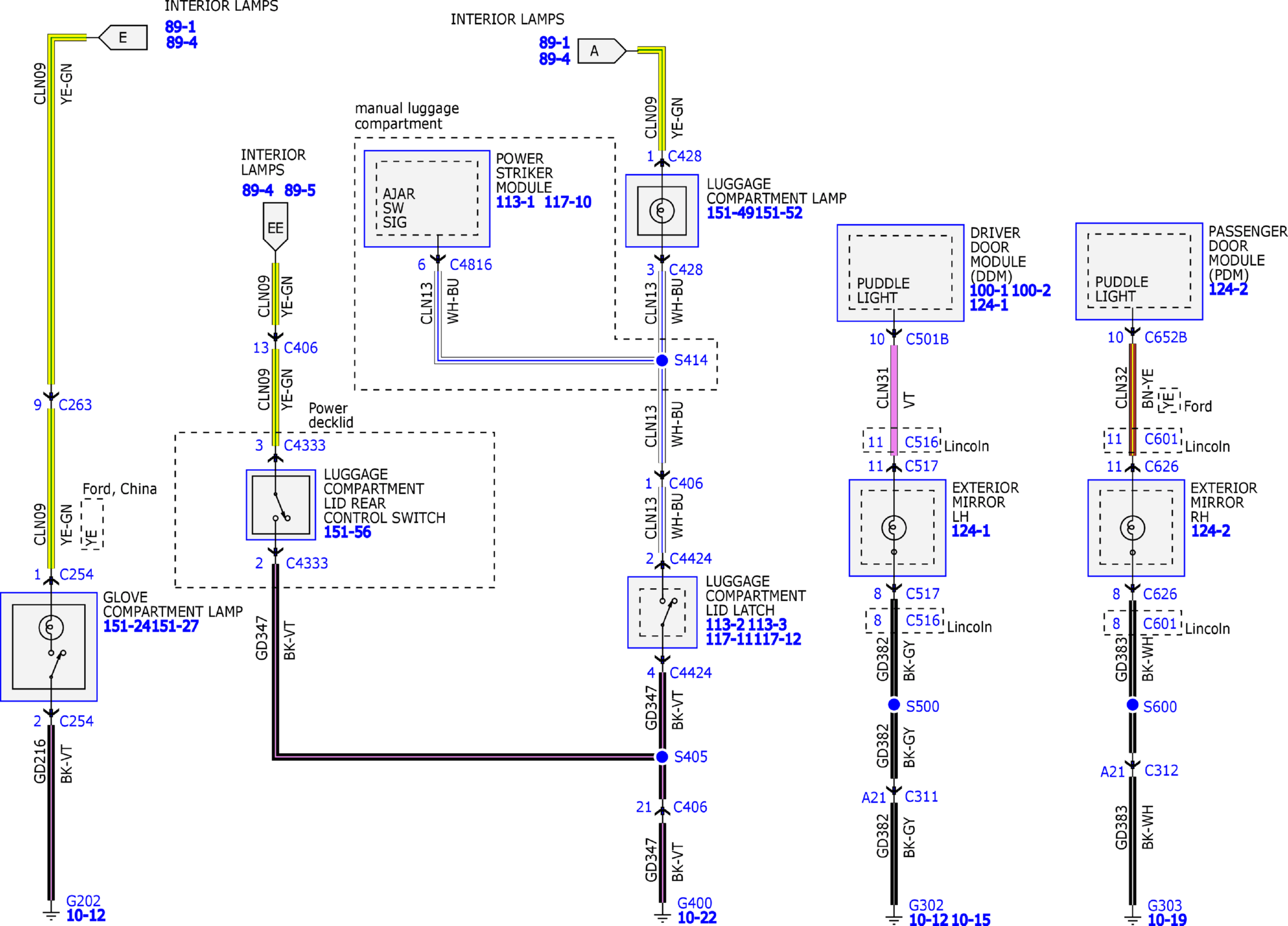Click the E off-page connector arrow
1288x926 pixels.
tap(123, 37)
